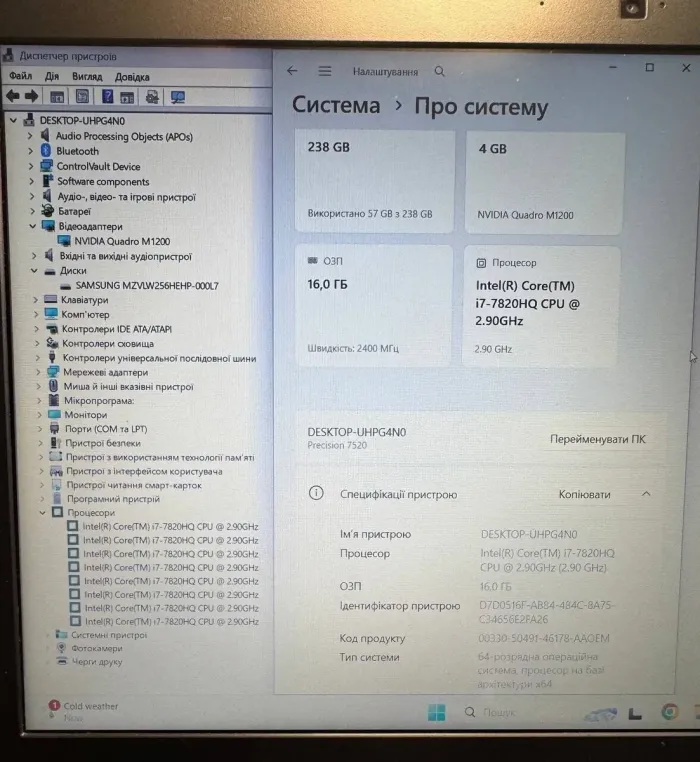
Task: Select the Програмний пристрій item
Action: click(113, 499)
